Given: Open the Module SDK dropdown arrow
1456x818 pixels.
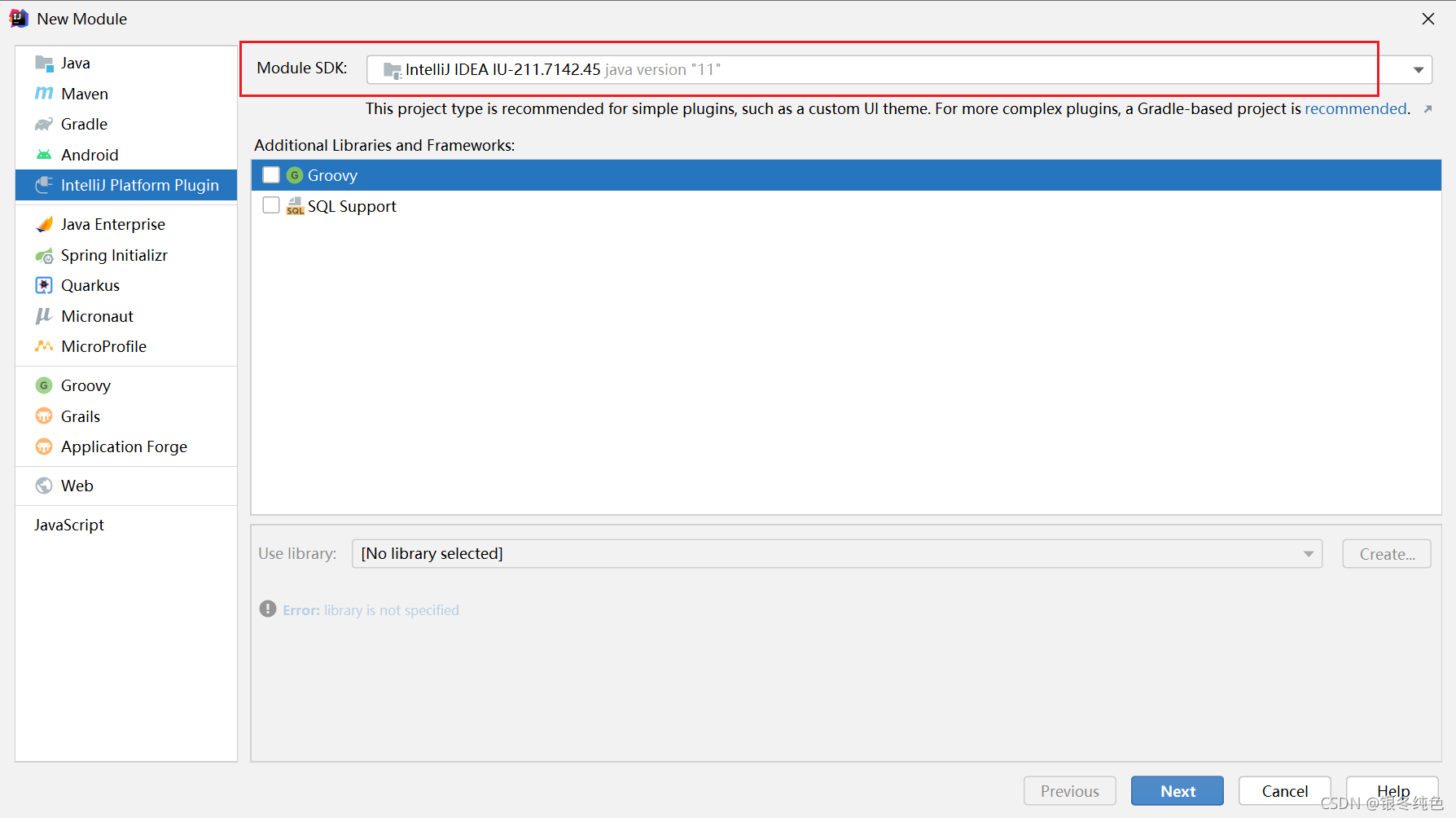Looking at the screenshot, I should pos(1418,70).
